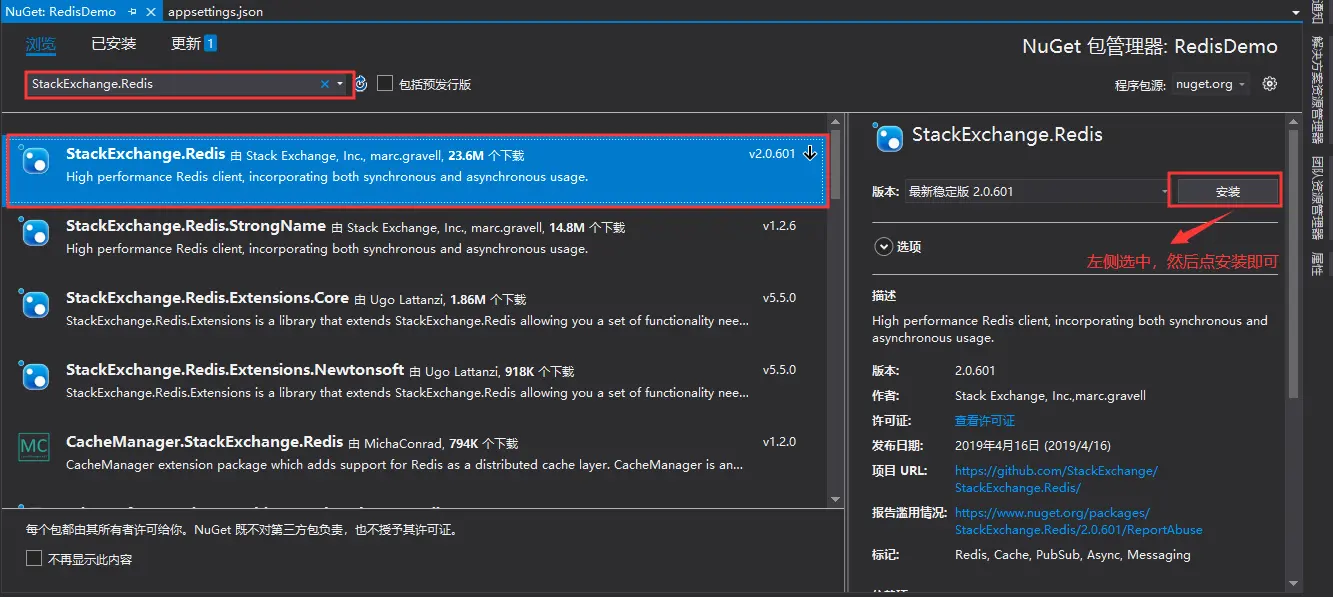The image size is (1333, 597).
Task: Refresh the package search results
Action: [x=361, y=84]
